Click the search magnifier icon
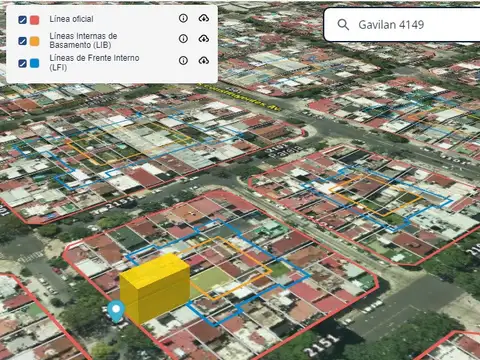Image resolution: width=480 pixels, height=360 pixels. (343, 24)
